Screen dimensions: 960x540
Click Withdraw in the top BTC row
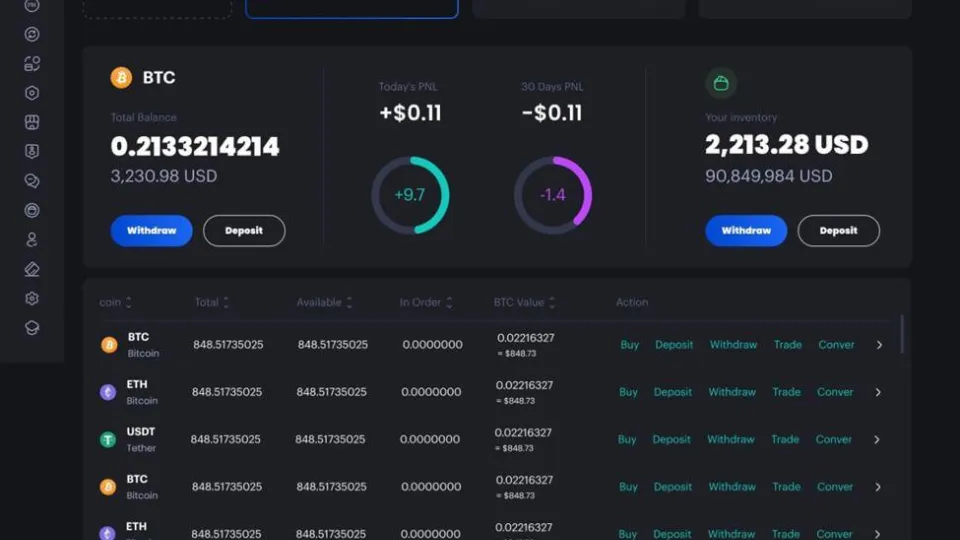[x=733, y=345]
